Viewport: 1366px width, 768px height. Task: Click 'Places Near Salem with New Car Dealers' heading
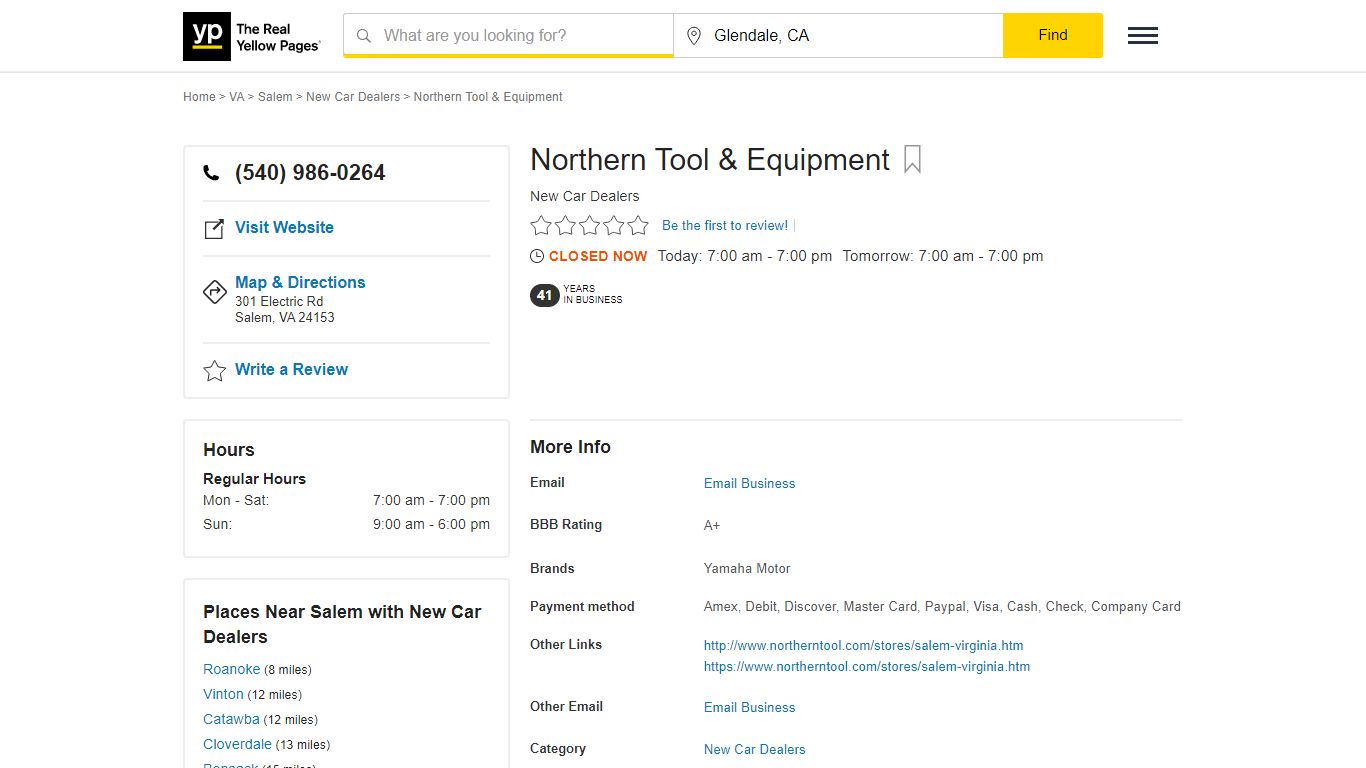tap(342, 624)
